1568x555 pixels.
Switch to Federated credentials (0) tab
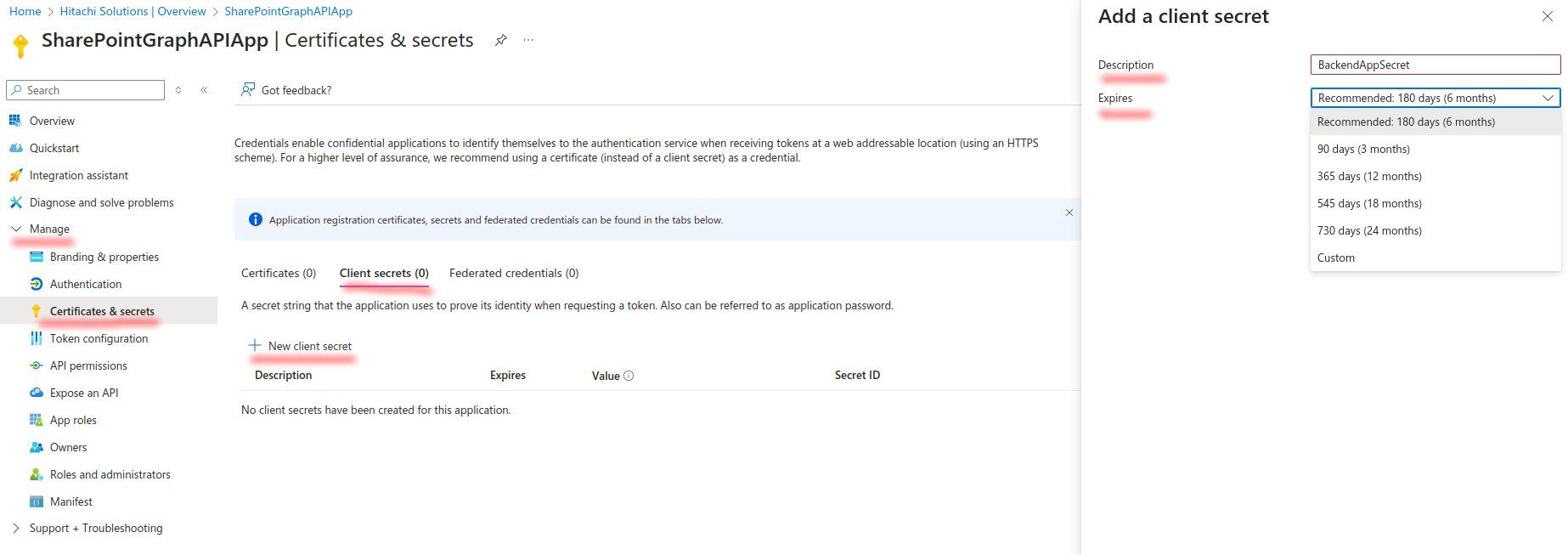pos(514,273)
